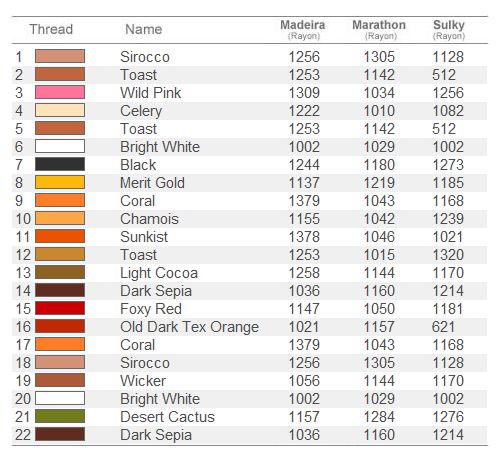Select the Desert Cactus green swatch

60,416
